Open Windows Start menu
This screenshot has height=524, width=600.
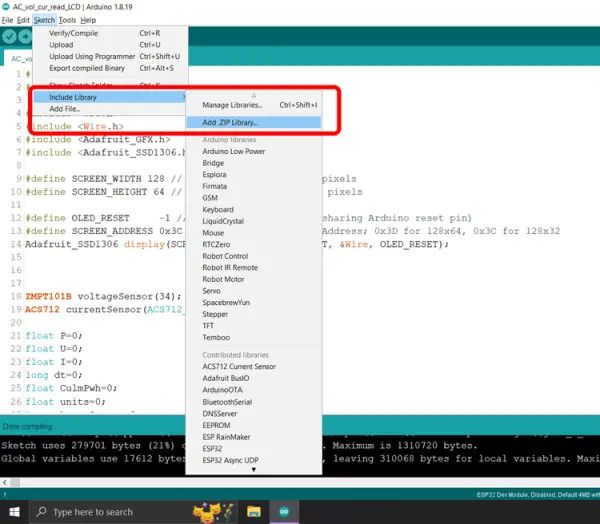click(x=15, y=512)
